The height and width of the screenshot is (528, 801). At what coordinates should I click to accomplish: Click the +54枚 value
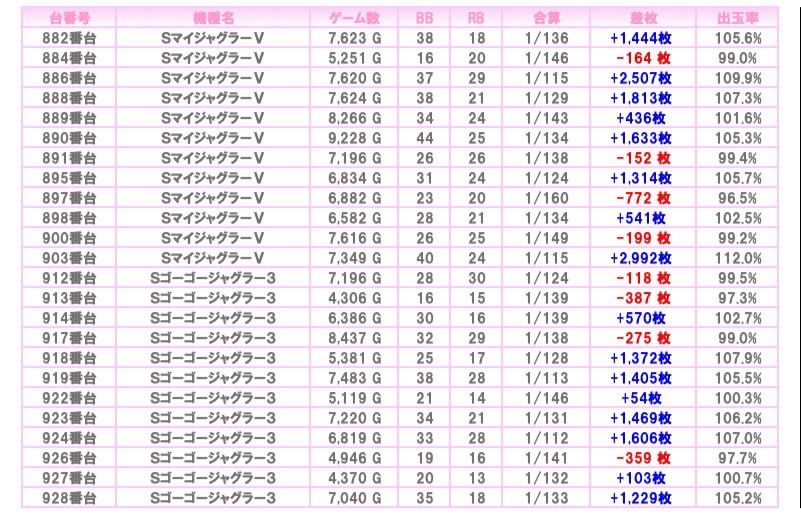641,398
